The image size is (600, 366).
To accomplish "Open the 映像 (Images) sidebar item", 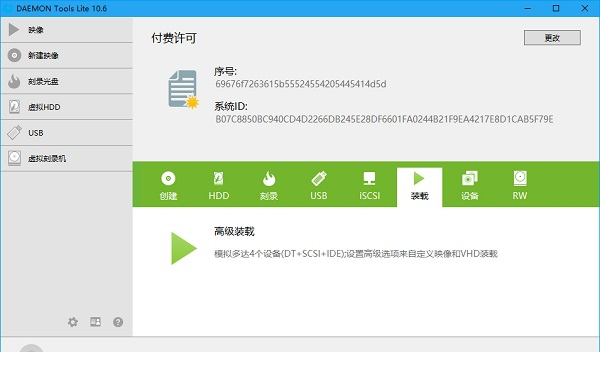I will click(67, 30).
